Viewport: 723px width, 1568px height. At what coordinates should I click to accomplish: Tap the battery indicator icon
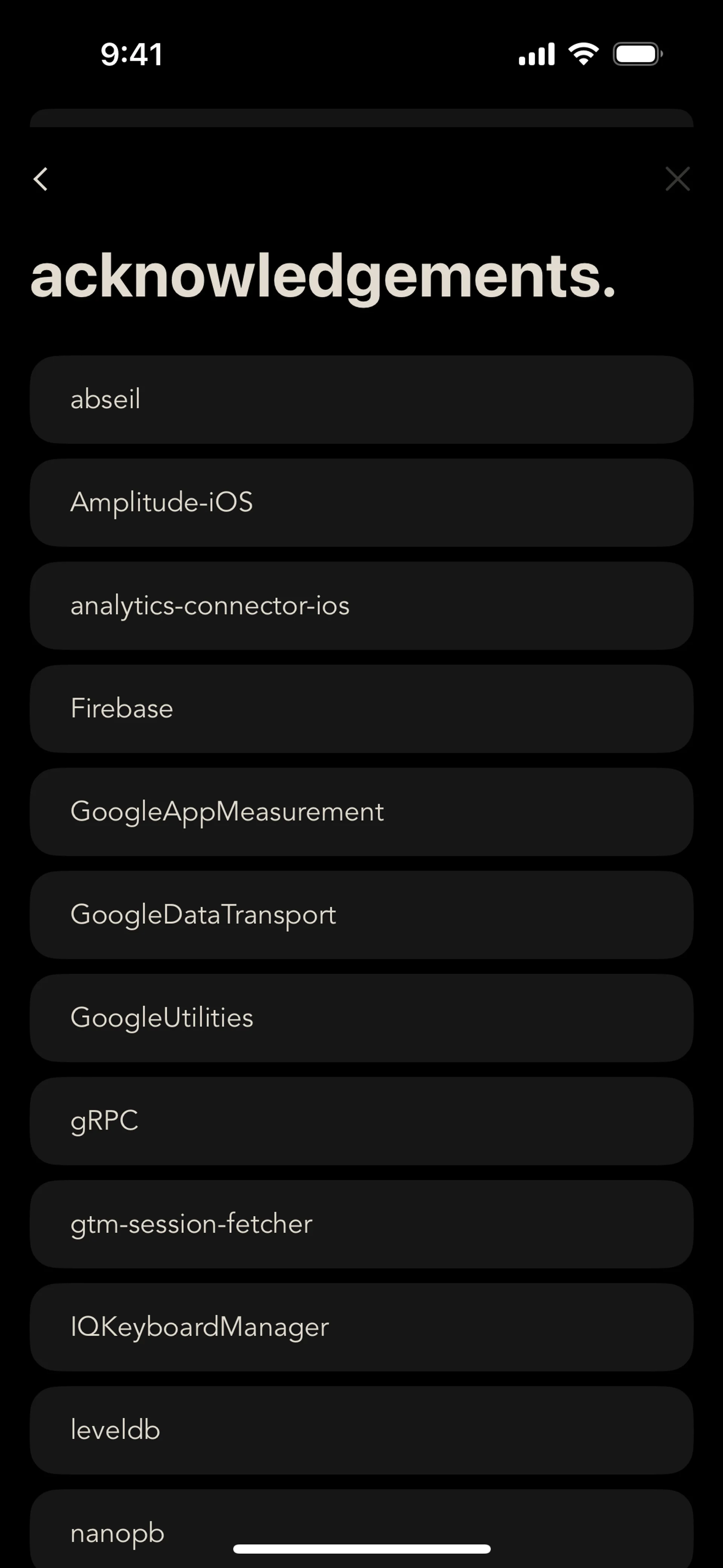(x=637, y=54)
